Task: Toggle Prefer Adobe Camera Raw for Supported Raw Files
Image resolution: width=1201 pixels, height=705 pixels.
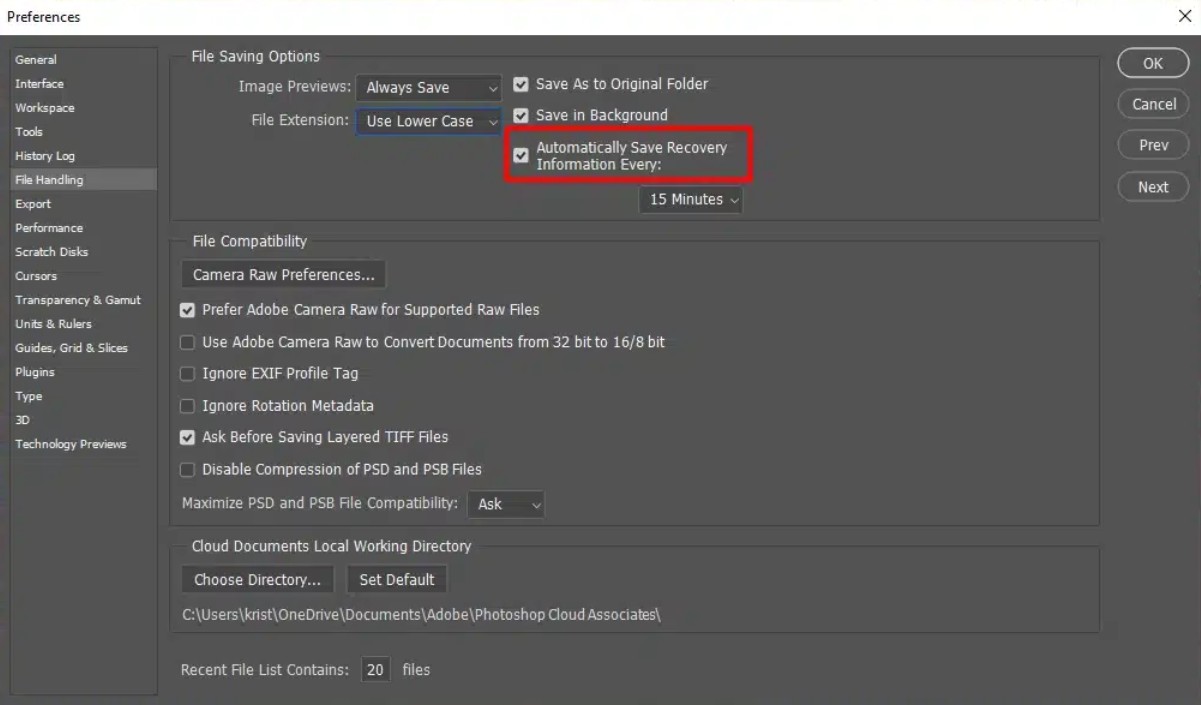Action: [x=187, y=311]
